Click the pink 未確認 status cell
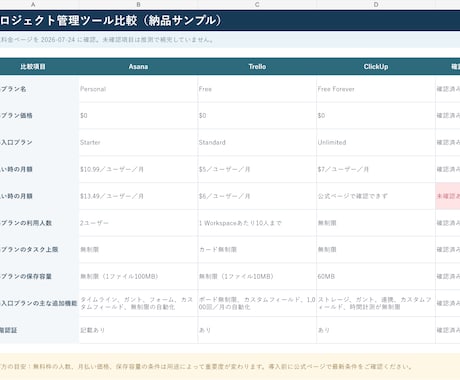This screenshot has width=460, height=380. (x=448, y=196)
